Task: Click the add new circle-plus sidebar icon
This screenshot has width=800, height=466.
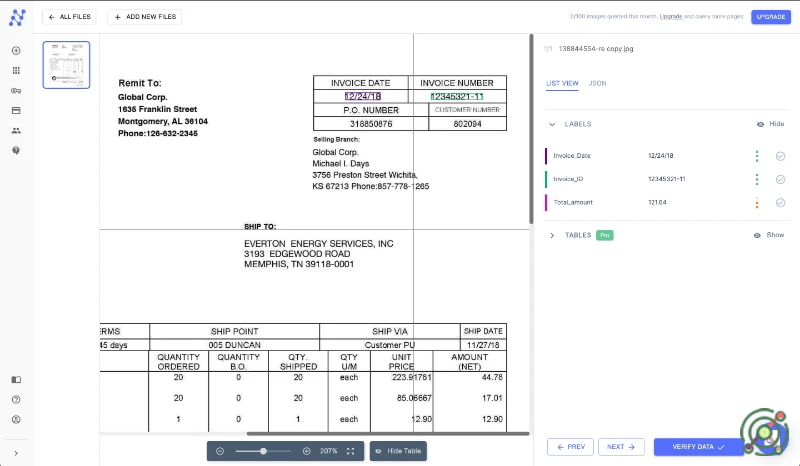Action: tap(16, 51)
